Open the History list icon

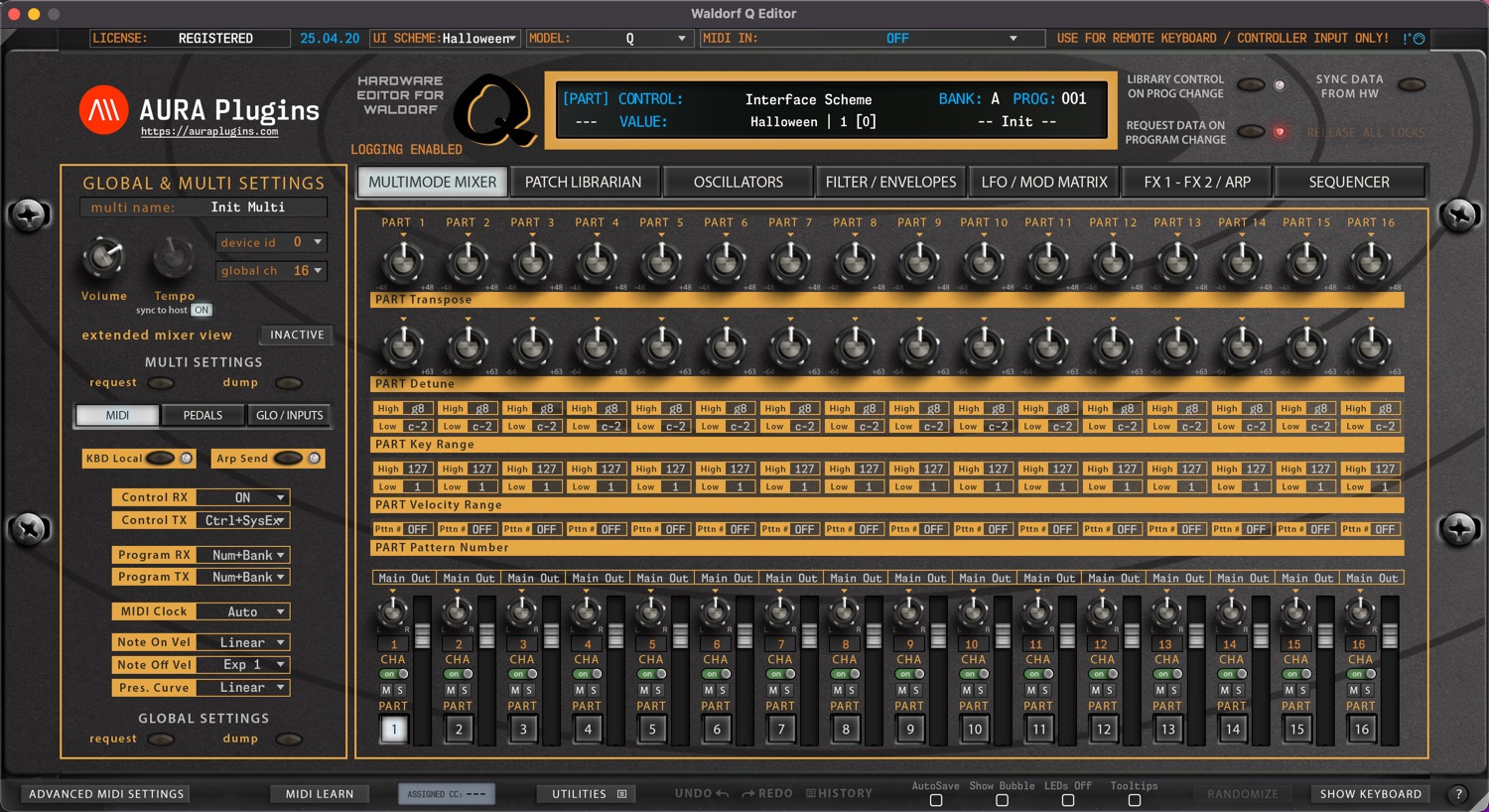point(811,793)
